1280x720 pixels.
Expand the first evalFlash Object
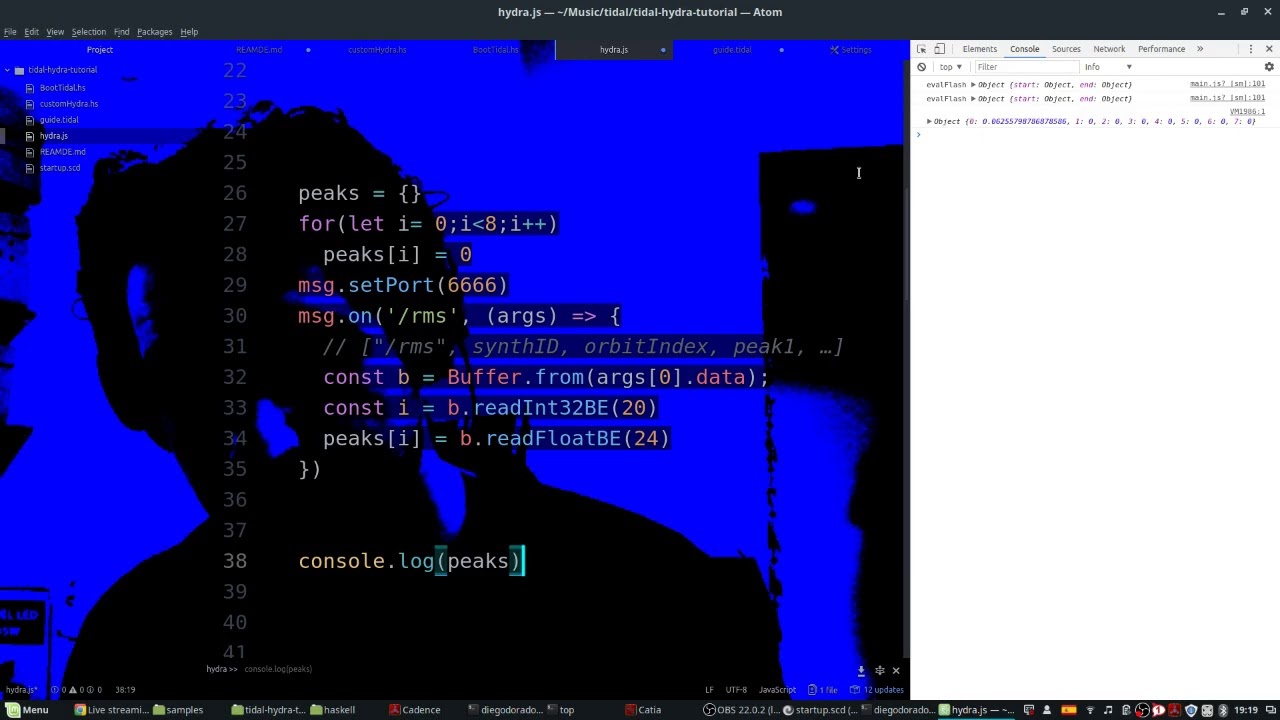[x=973, y=85]
